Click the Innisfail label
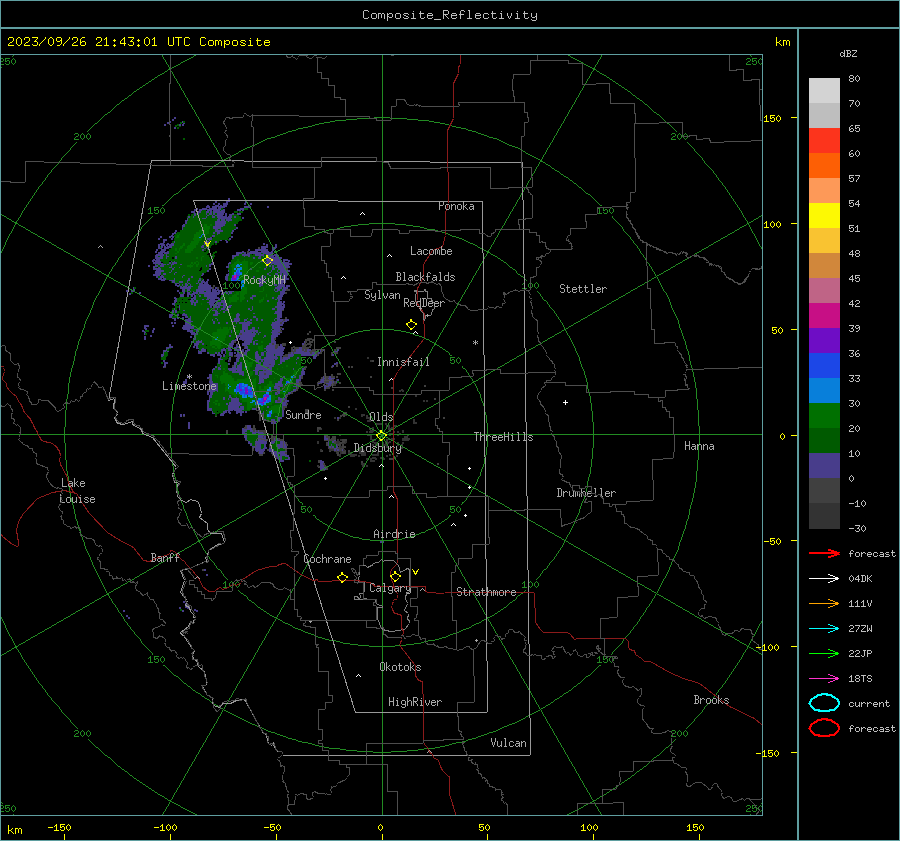The height and width of the screenshot is (841, 900). [x=403, y=362]
